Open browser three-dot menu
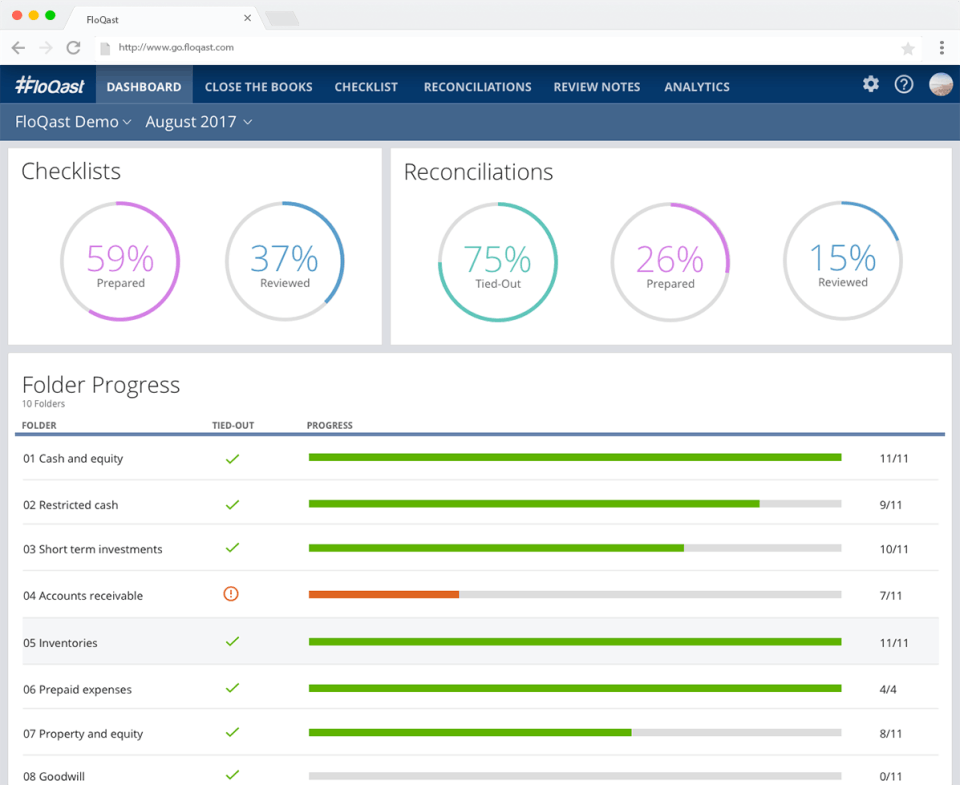Image resolution: width=960 pixels, height=785 pixels. coord(942,48)
